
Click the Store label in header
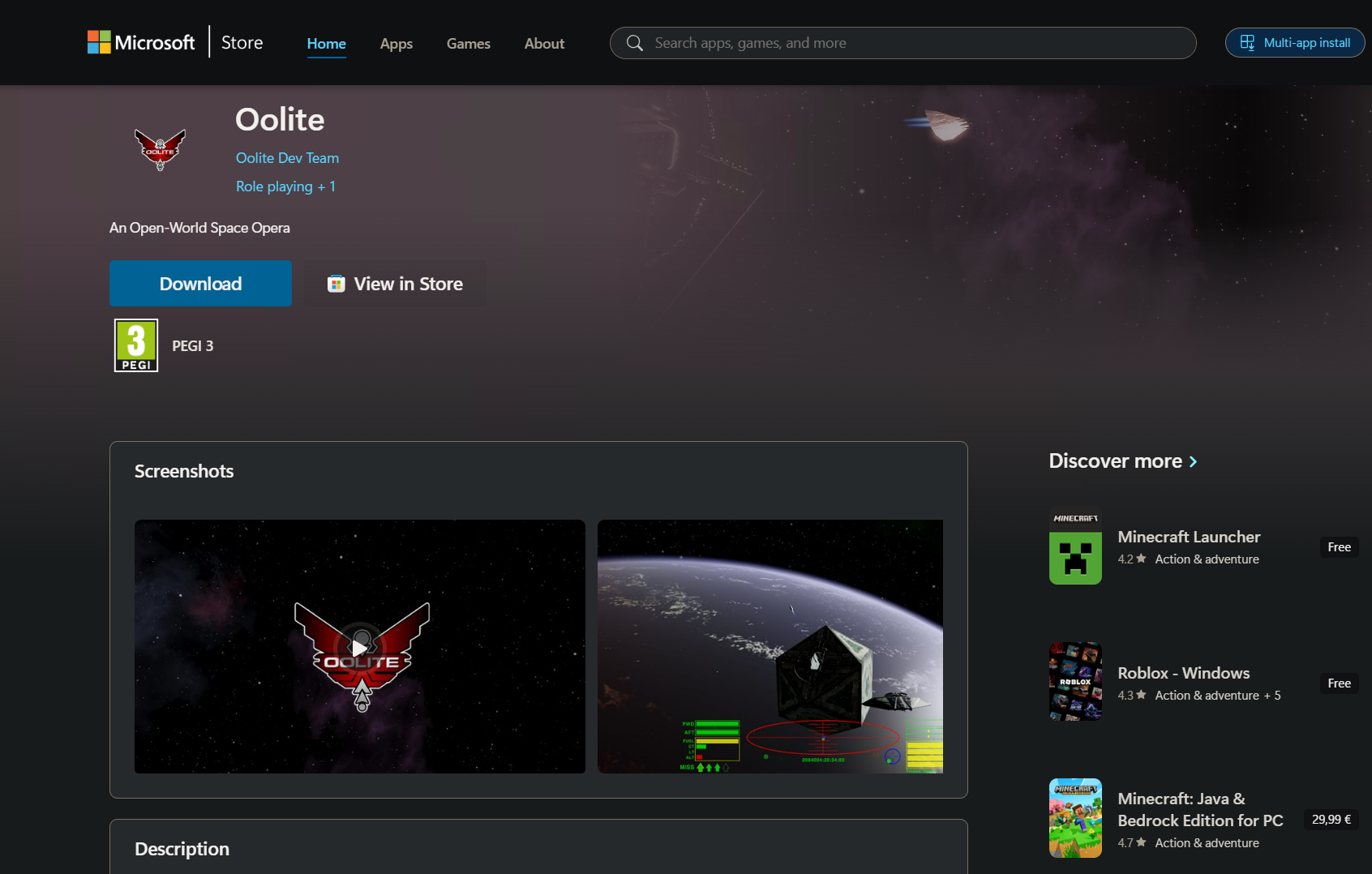pyautogui.click(x=242, y=42)
